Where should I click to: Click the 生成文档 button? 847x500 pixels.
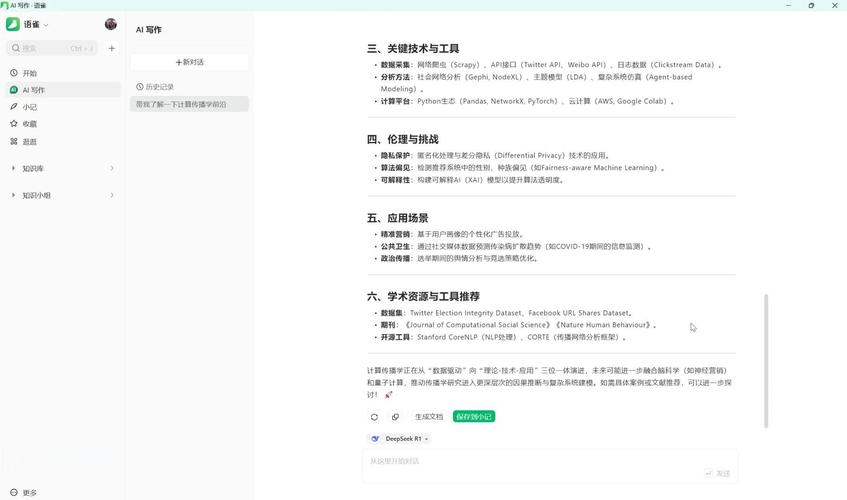point(429,417)
